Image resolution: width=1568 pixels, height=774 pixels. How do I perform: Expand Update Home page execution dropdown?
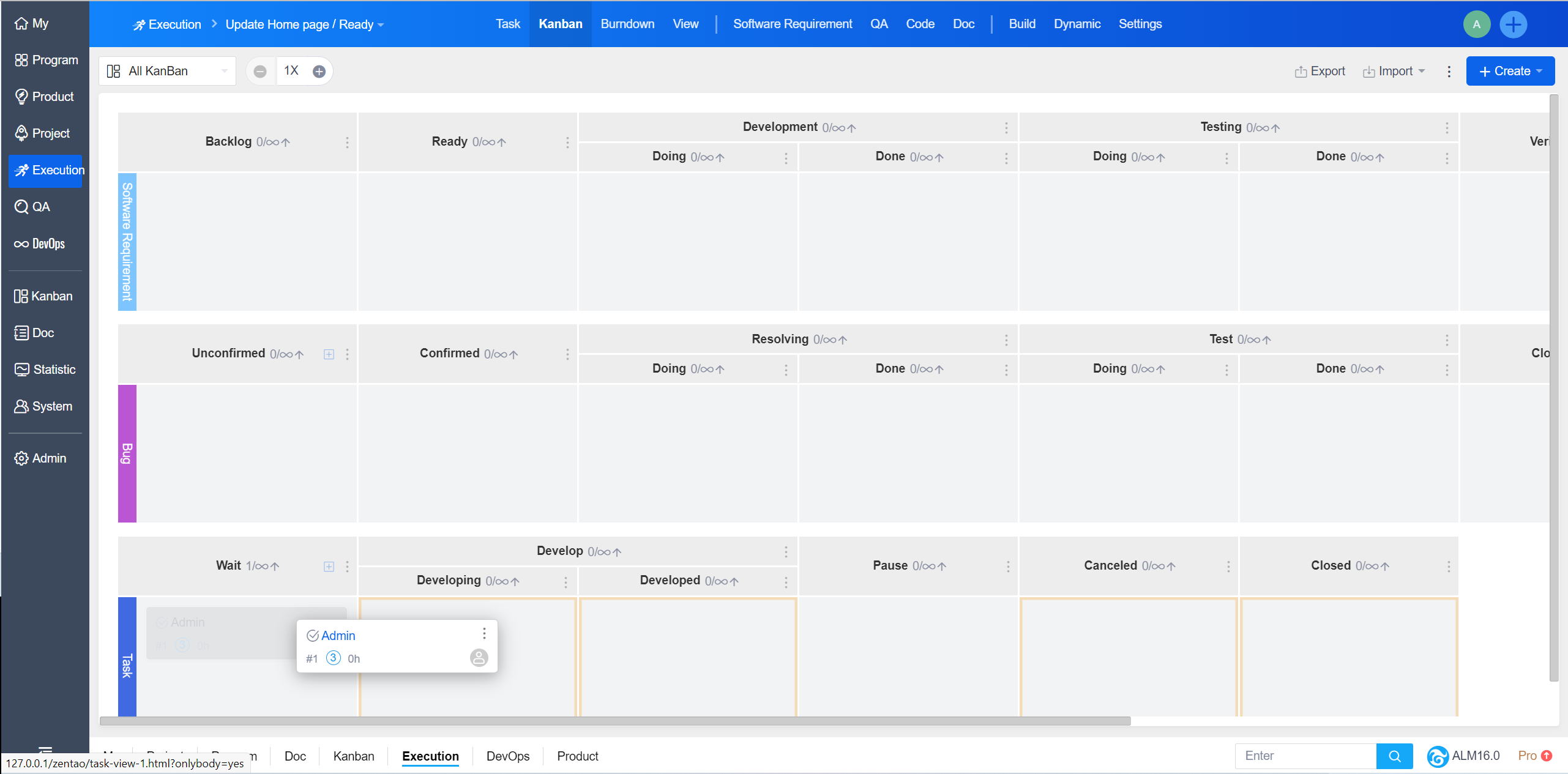(x=304, y=24)
